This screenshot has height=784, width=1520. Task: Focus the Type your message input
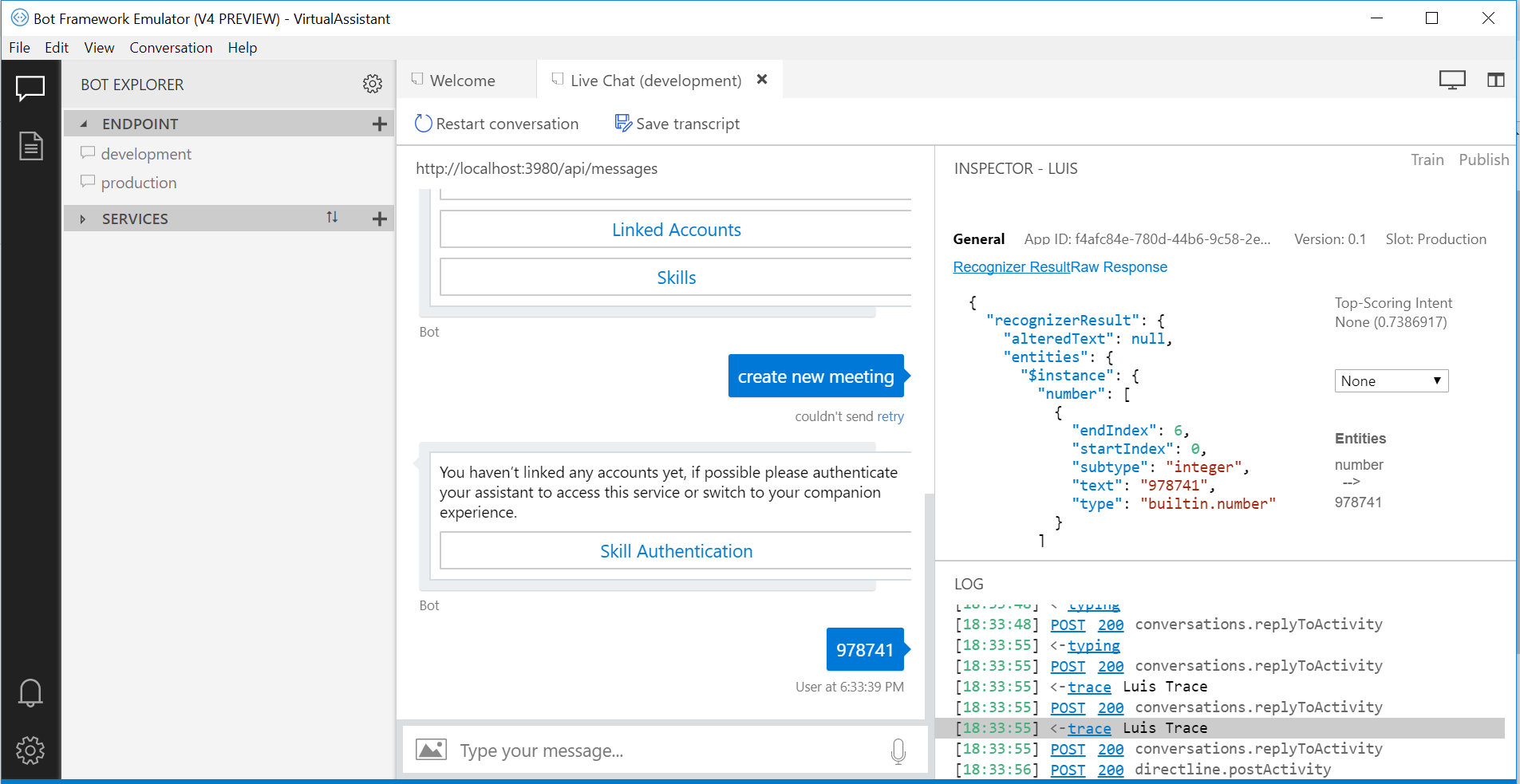coord(669,751)
